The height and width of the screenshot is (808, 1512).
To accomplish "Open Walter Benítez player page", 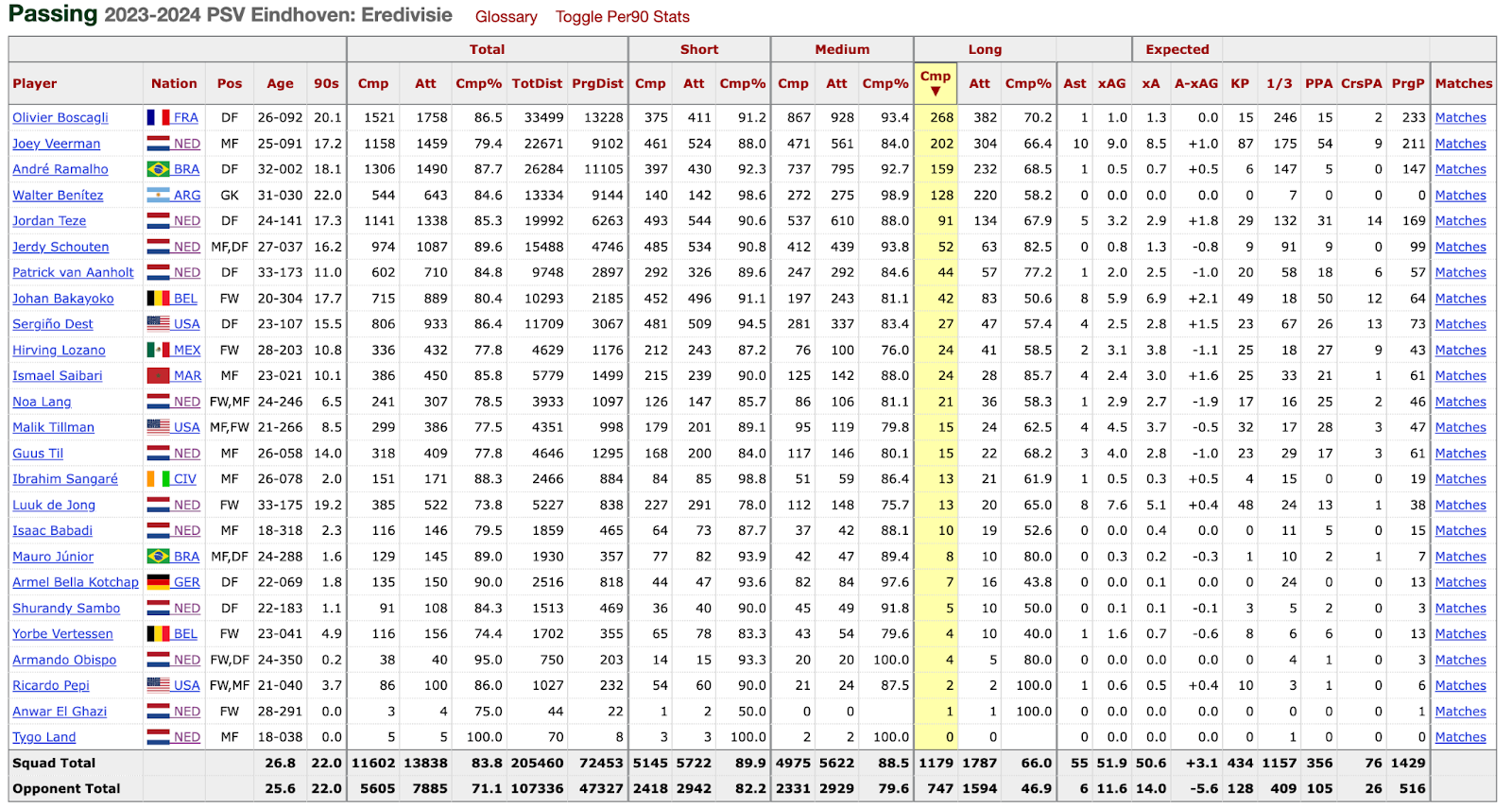I will point(58,195).
